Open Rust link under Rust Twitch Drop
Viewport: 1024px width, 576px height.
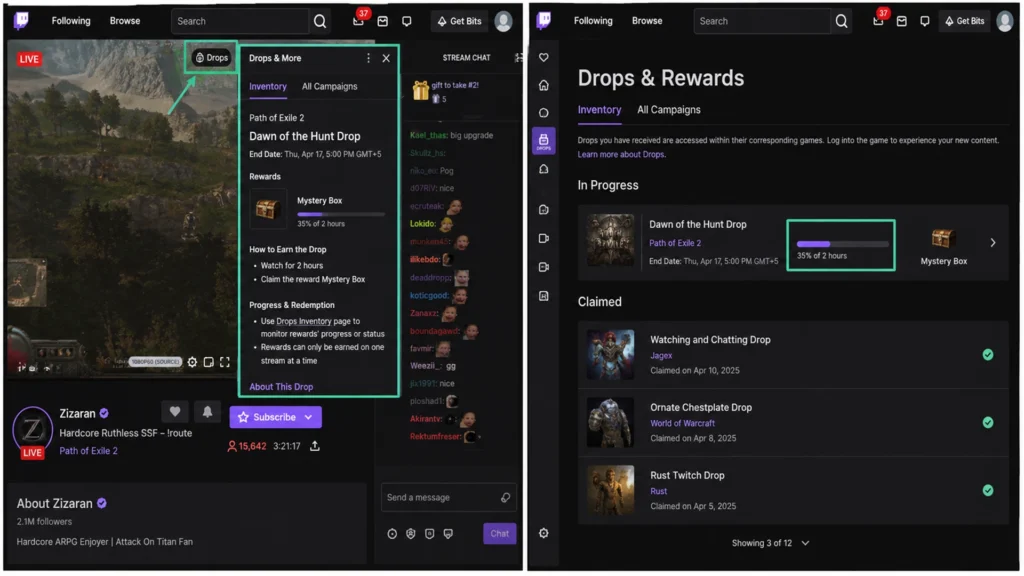click(x=658, y=491)
